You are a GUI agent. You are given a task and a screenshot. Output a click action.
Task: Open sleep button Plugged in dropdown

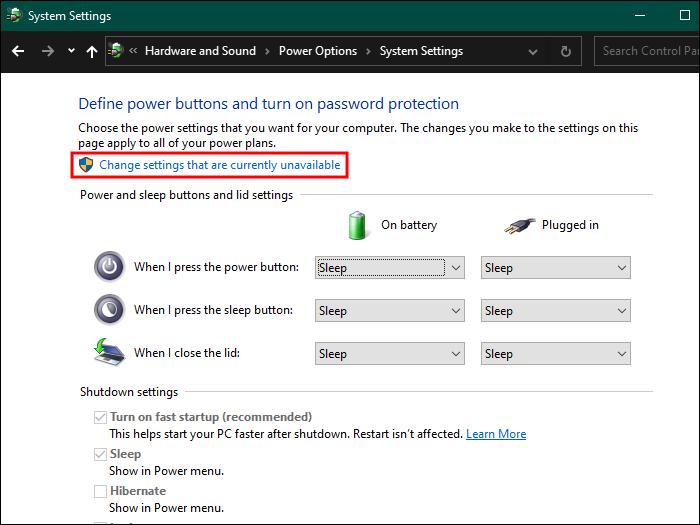(556, 310)
